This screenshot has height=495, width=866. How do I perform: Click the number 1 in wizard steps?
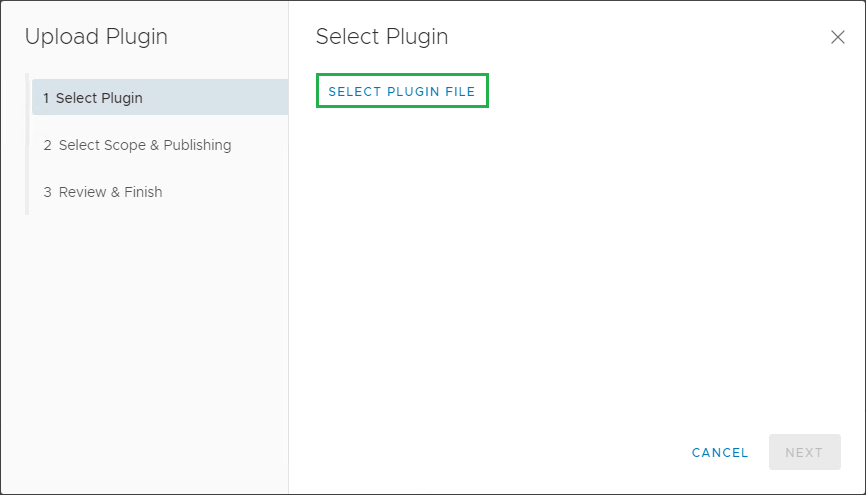pos(46,98)
